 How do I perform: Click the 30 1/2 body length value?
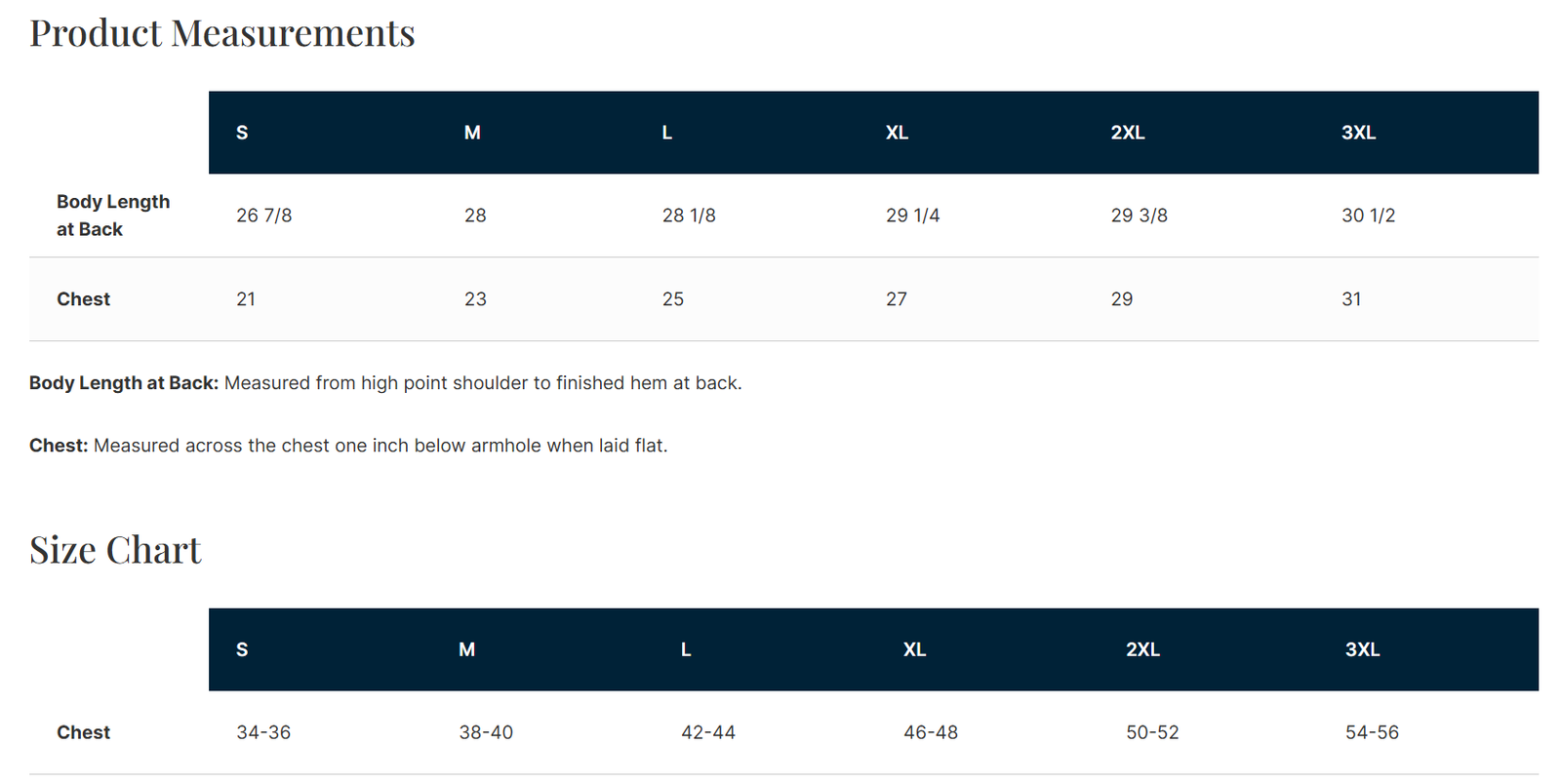point(1368,216)
